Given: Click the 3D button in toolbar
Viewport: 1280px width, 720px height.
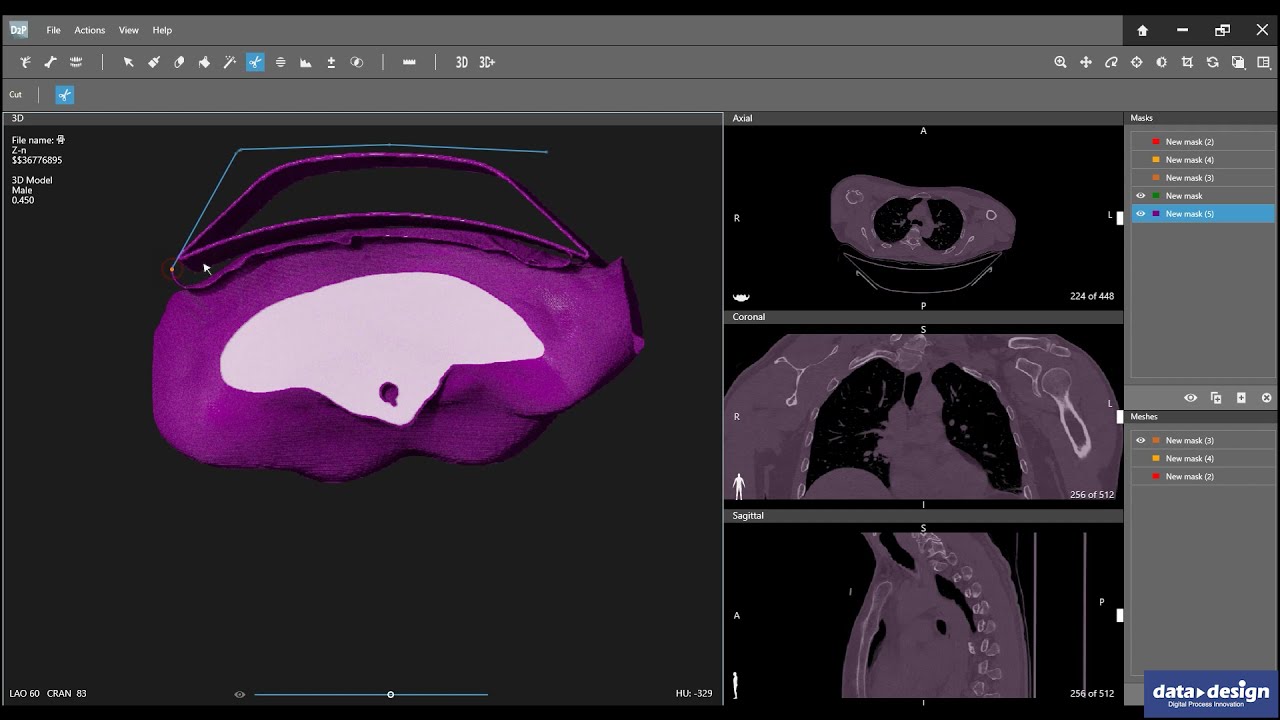Looking at the screenshot, I should click(x=462, y=62).
